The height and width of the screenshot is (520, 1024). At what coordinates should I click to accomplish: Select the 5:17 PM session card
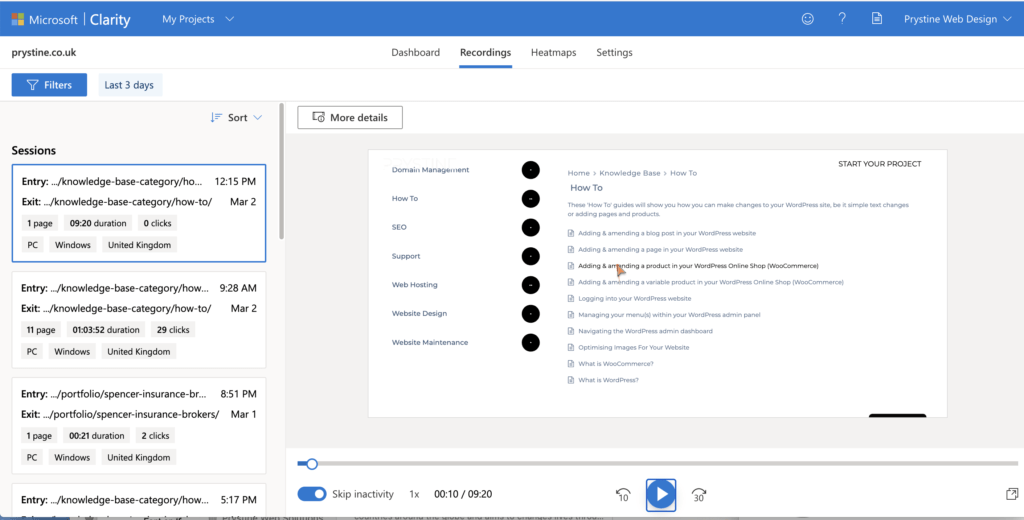(x=138, y=500)
